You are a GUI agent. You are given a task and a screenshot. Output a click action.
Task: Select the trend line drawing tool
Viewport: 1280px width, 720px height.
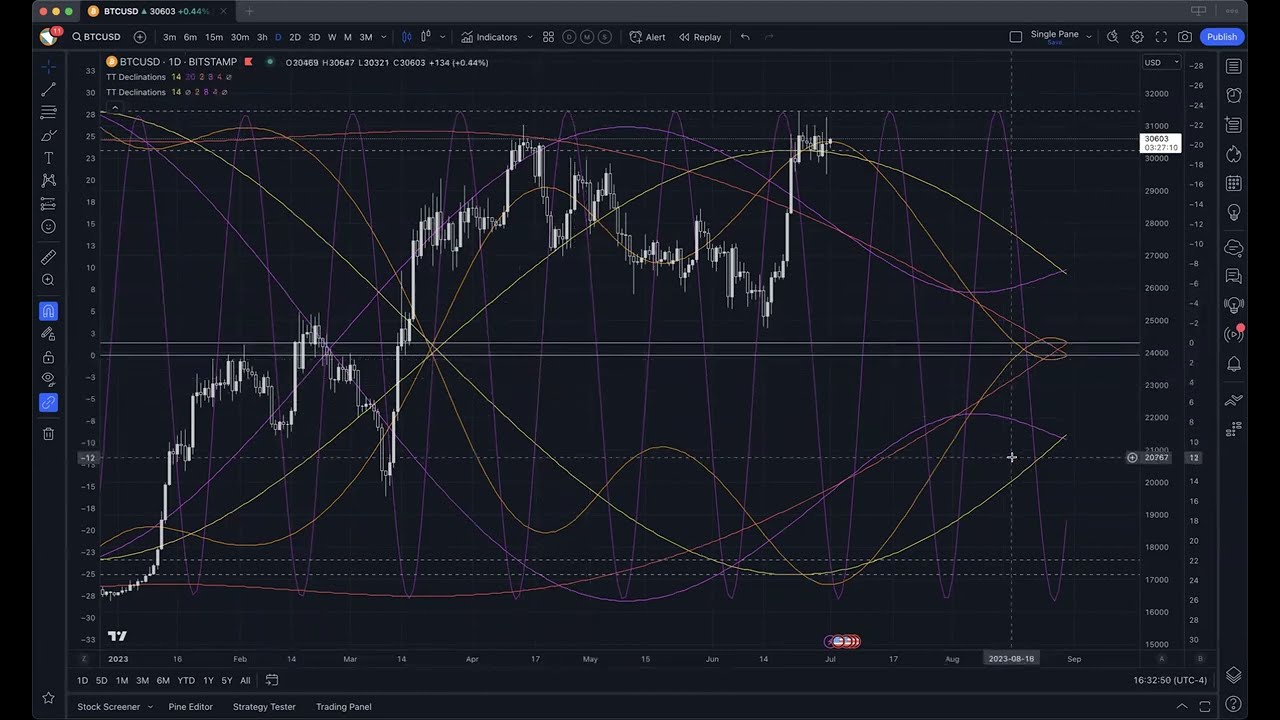point(48,89)
